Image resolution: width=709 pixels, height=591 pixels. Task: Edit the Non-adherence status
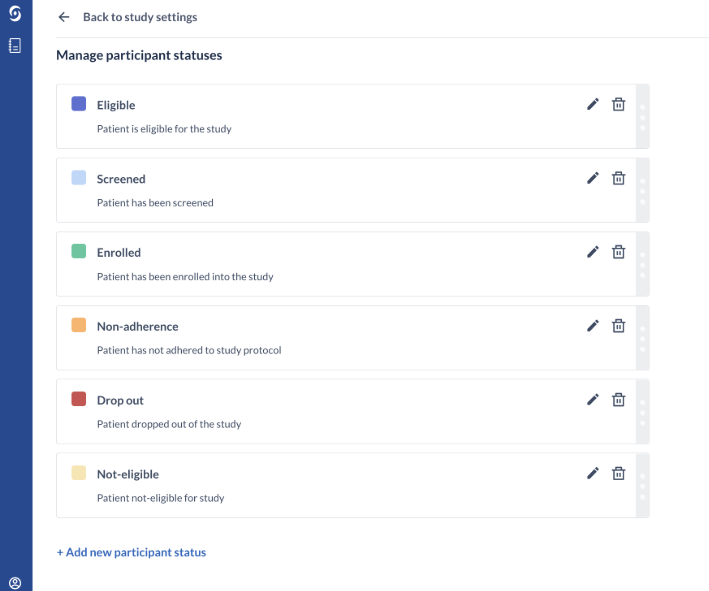click(x=592, y=326)
